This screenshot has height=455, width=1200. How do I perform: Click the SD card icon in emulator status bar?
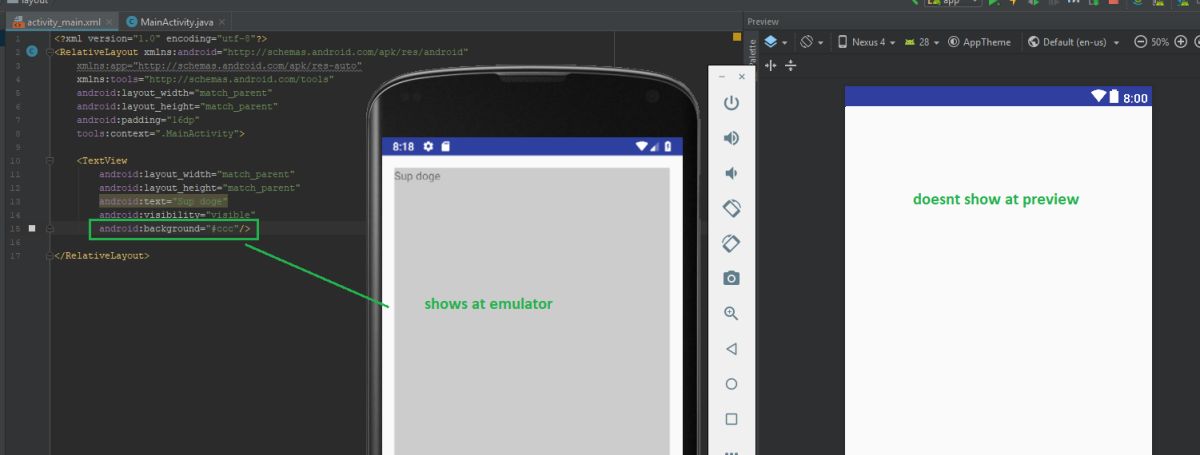point(446,146)
